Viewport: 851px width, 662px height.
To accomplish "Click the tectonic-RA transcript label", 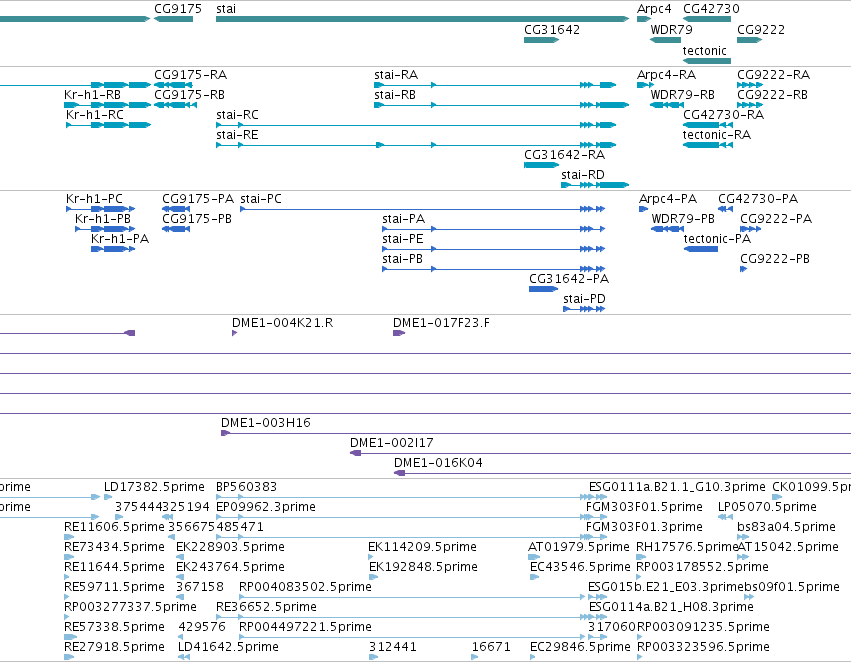I will point(717,135).
